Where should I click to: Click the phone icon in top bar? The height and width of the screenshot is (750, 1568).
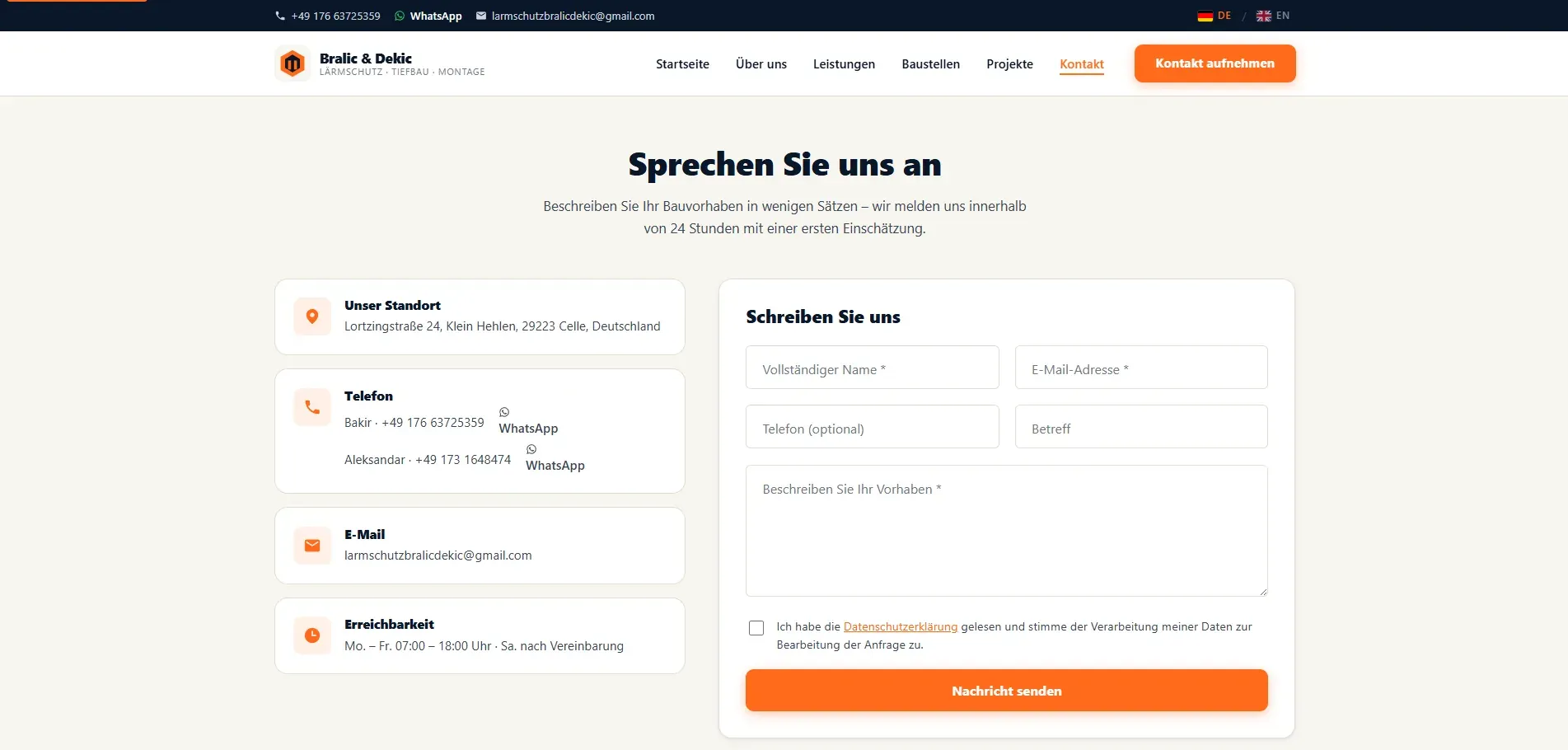(x=280, y=16)
